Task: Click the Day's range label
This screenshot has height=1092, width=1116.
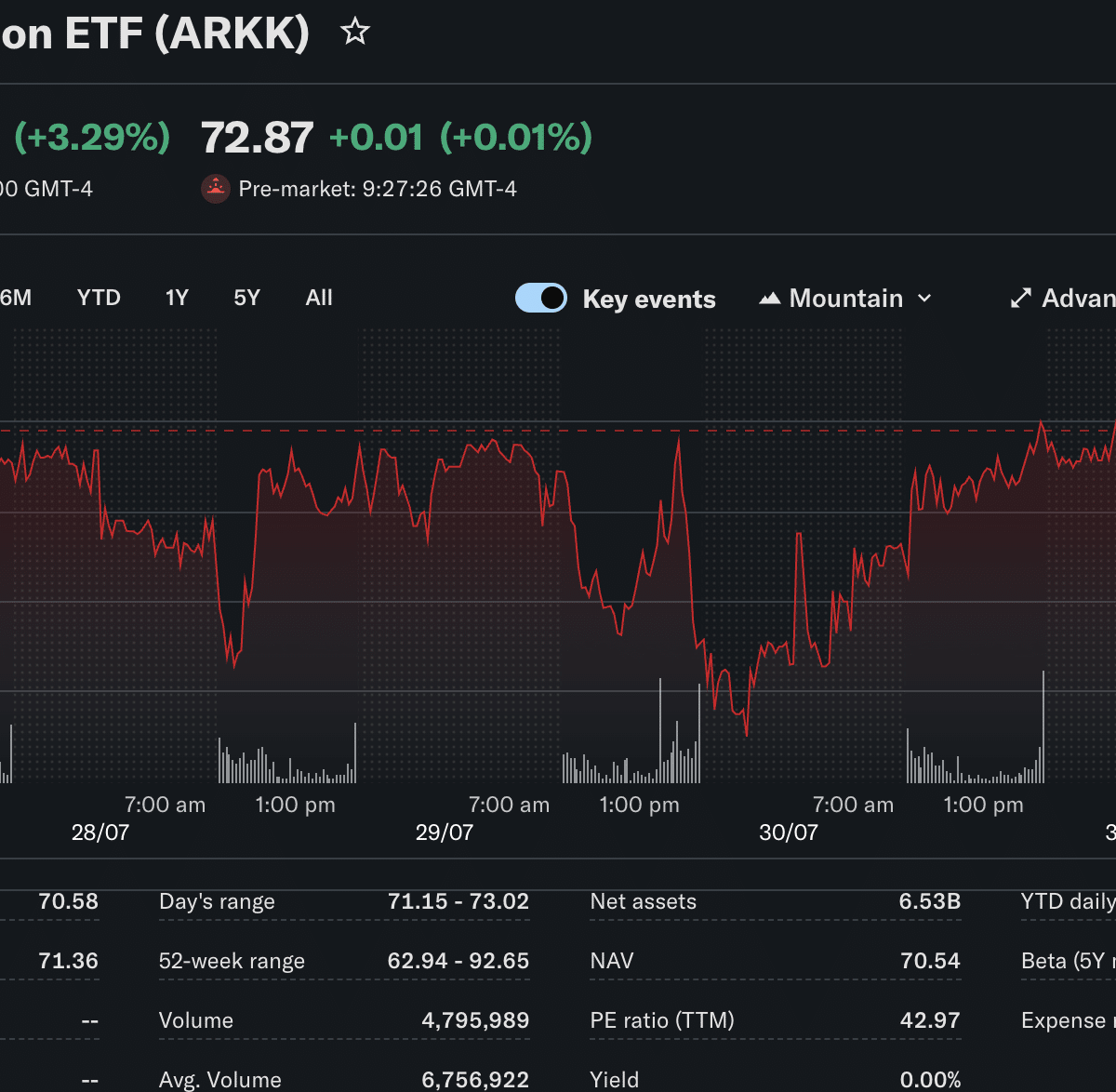Action: 217,901
